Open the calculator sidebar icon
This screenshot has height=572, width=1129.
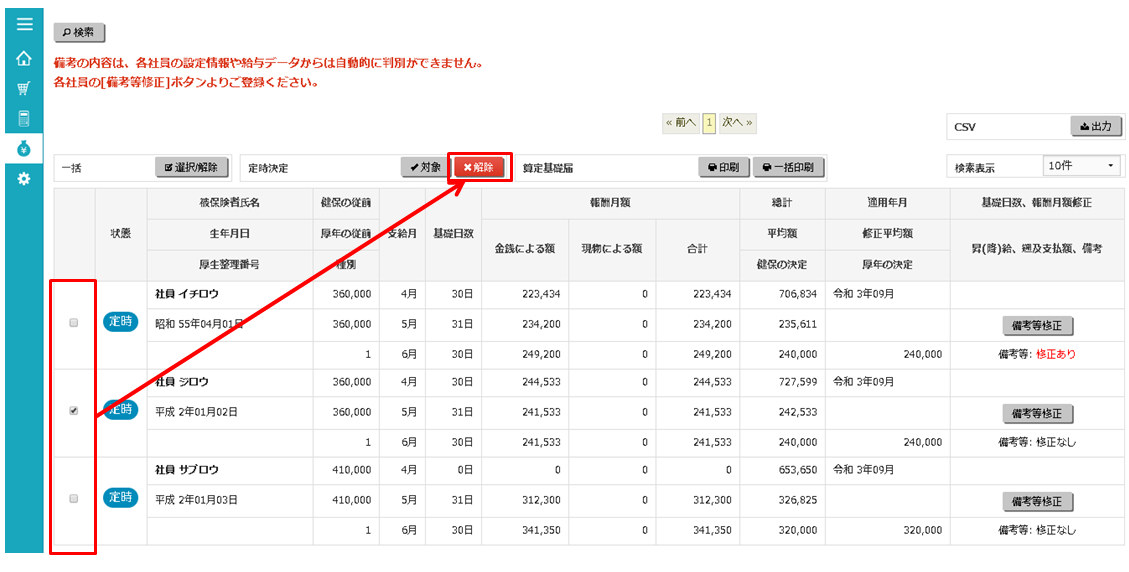coord(24,119)
